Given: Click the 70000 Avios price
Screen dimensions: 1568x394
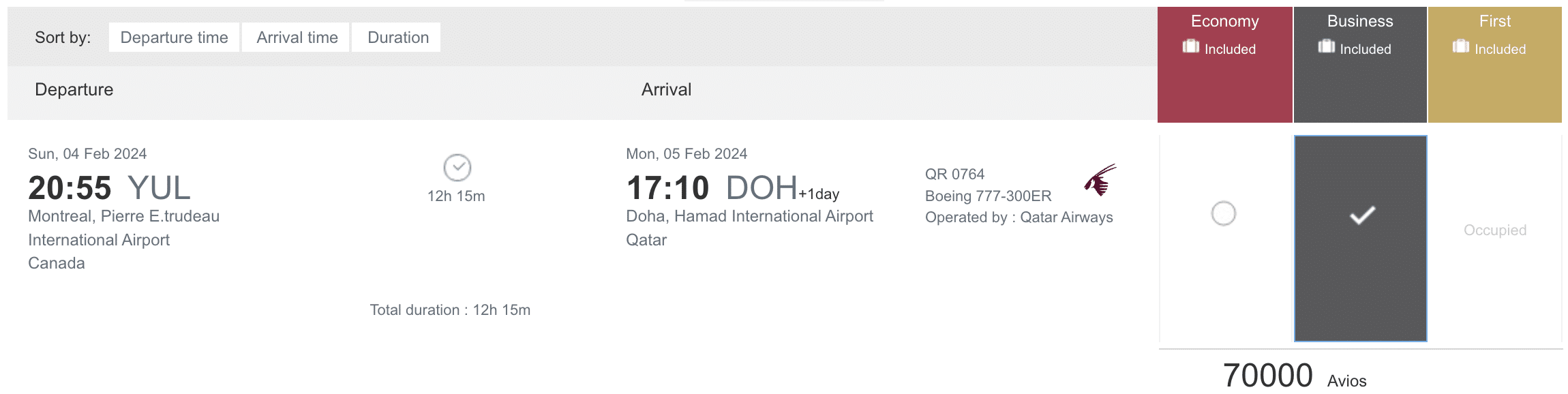Looking at the screenshot, I should [1267, 376].
